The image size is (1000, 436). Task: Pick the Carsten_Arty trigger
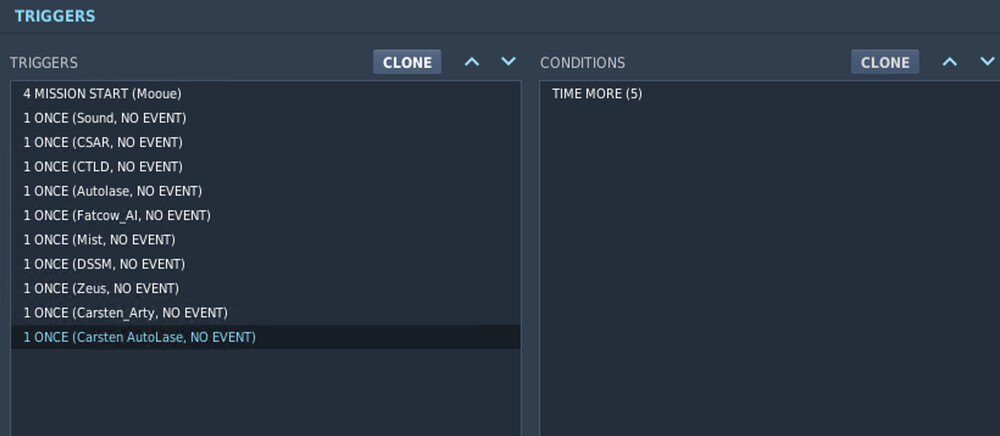[x=125, y=313]
